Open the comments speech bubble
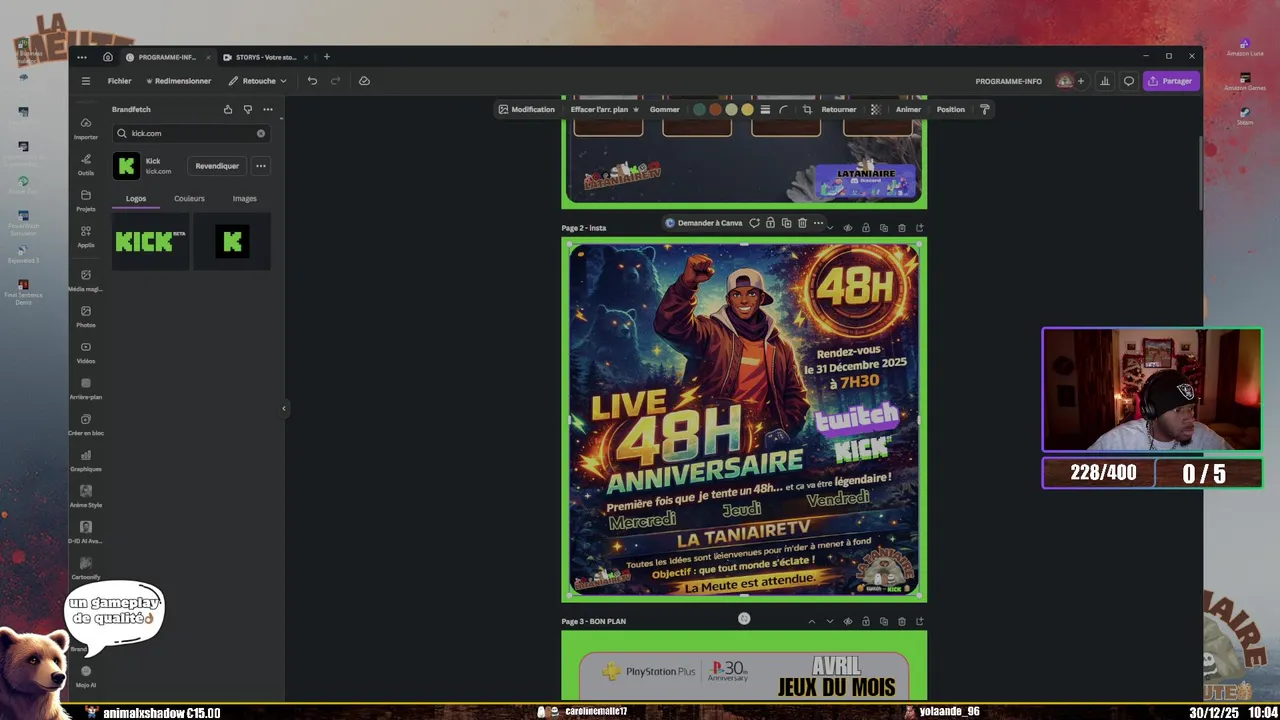 point(1129,81)
